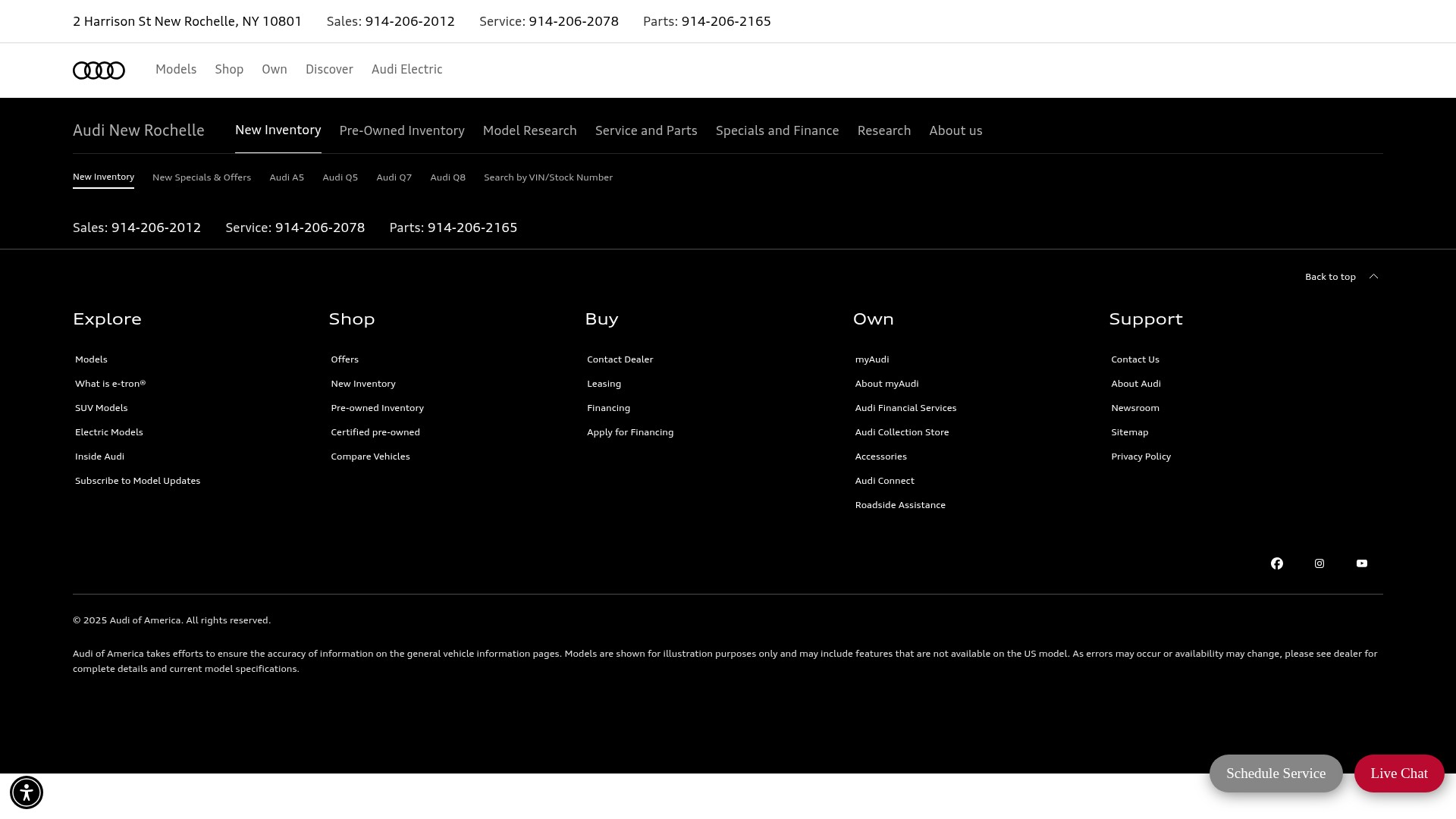Viewport: 1456px width, 819px height.
Task: Open the YouTube social icon
Action: [1362, 563]
